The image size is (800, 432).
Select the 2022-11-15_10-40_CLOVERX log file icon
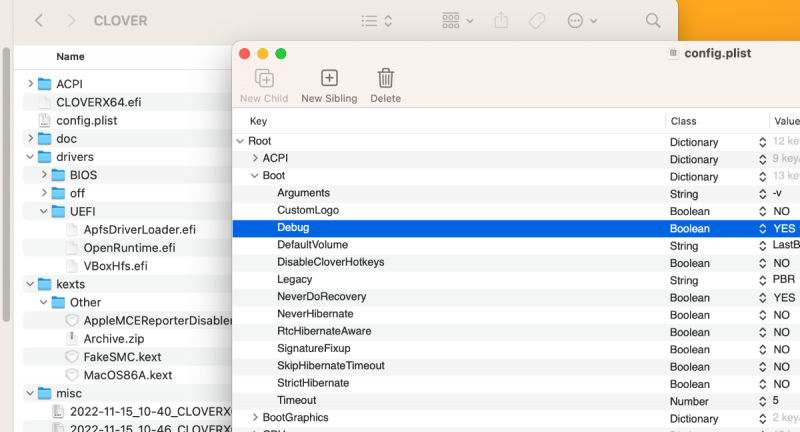click(x=59, y=412)
